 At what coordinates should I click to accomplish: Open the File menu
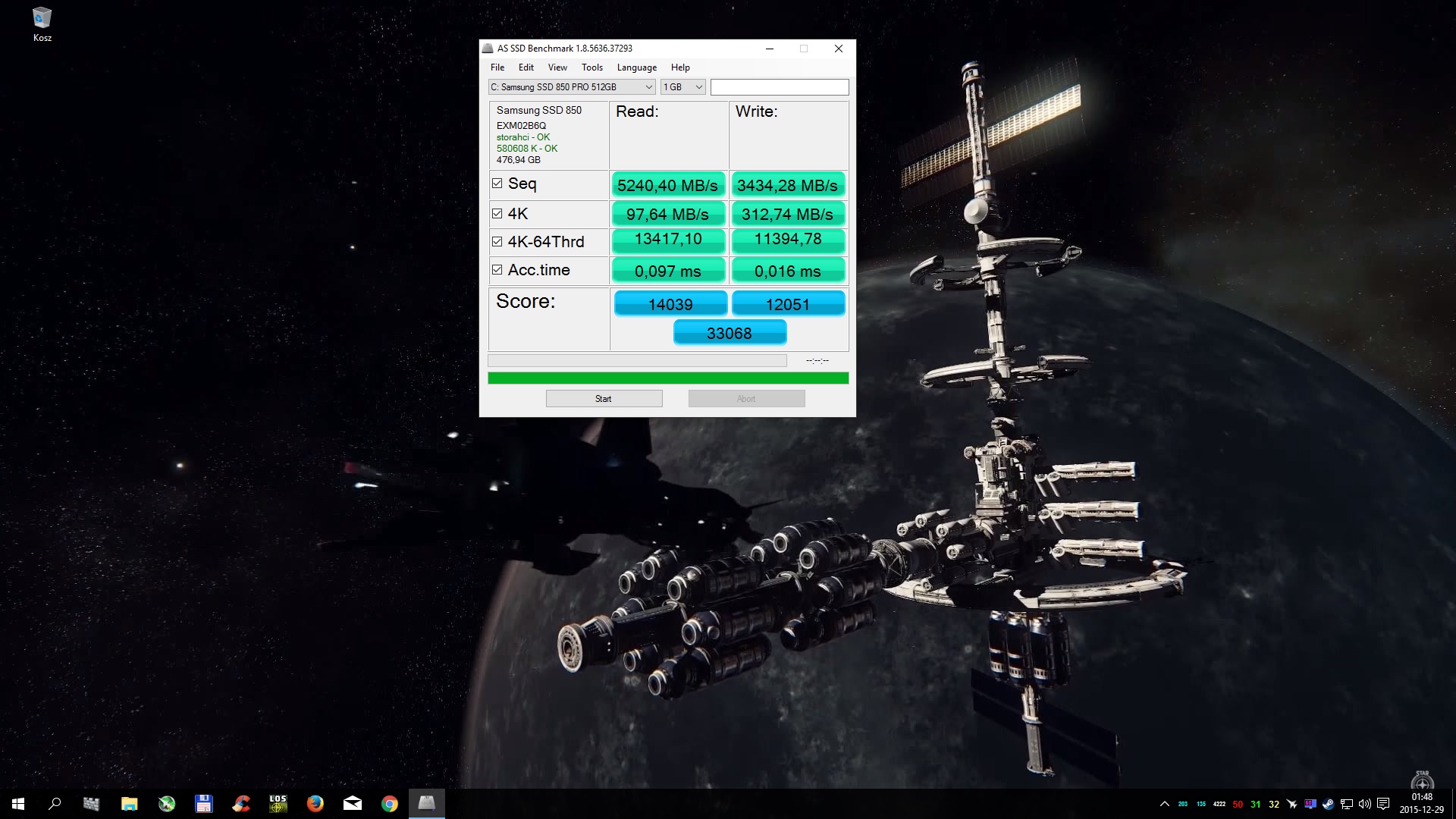497,67
